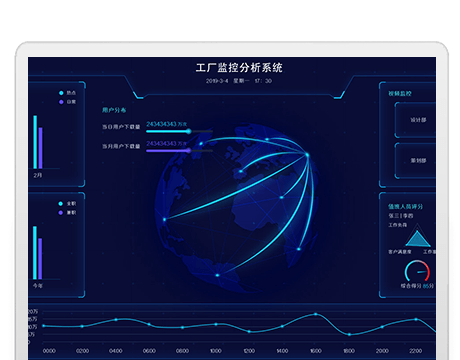The image size is (460, 360).
Task: Click the line chart point at 0600
Action: tap(149, 324)
